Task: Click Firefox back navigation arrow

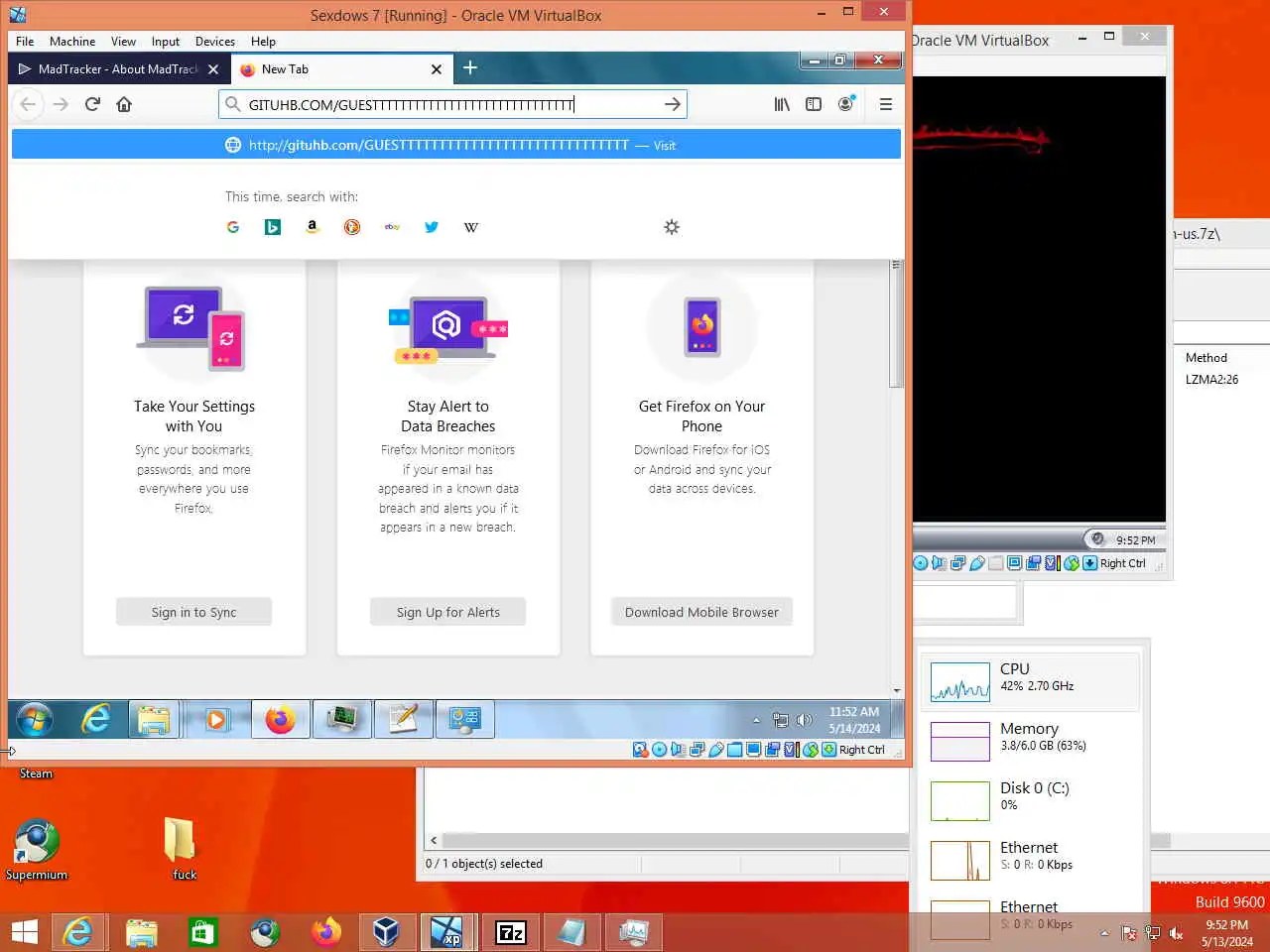Action: point(29,104)
